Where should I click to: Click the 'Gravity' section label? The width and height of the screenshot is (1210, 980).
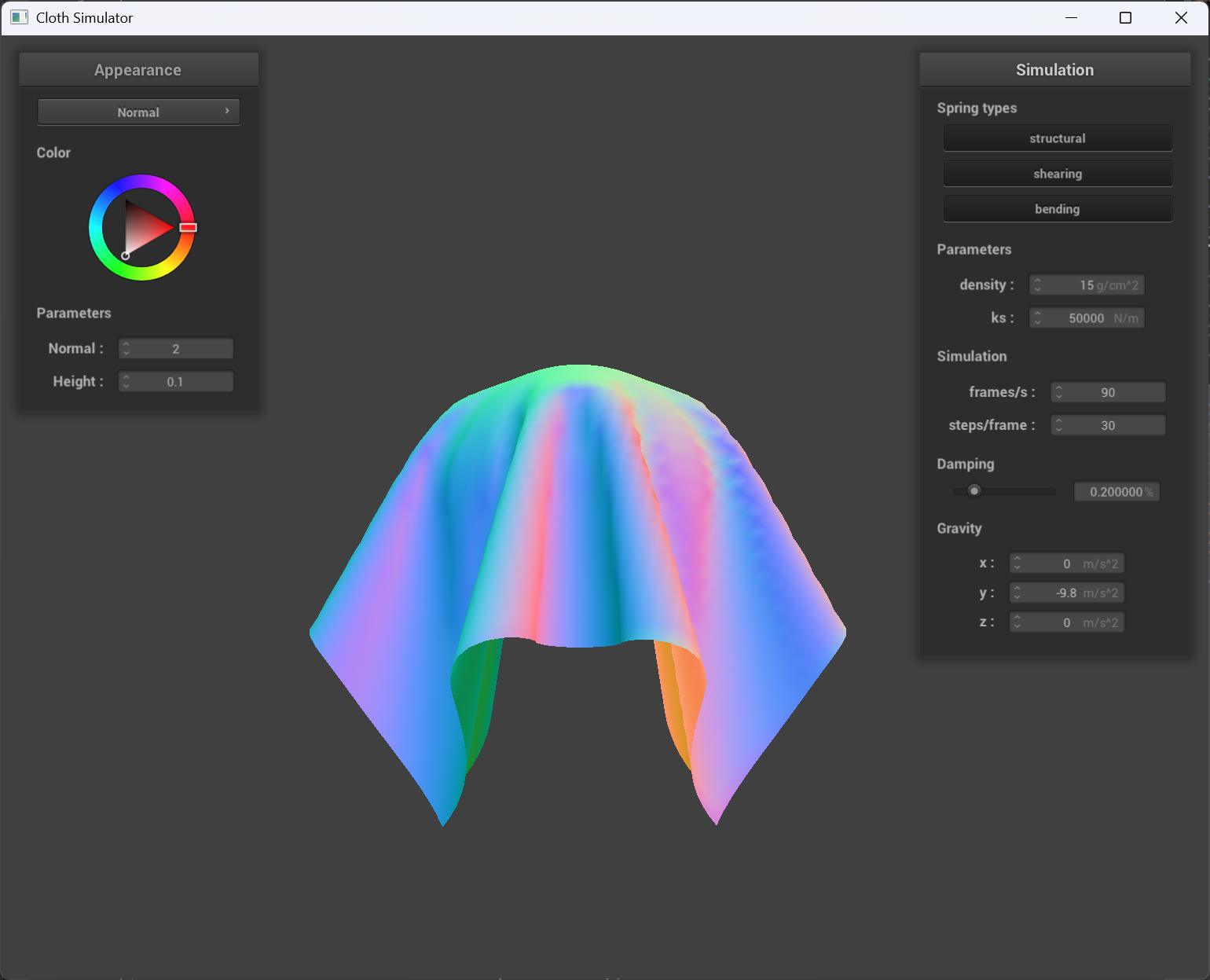coord(959,528)
